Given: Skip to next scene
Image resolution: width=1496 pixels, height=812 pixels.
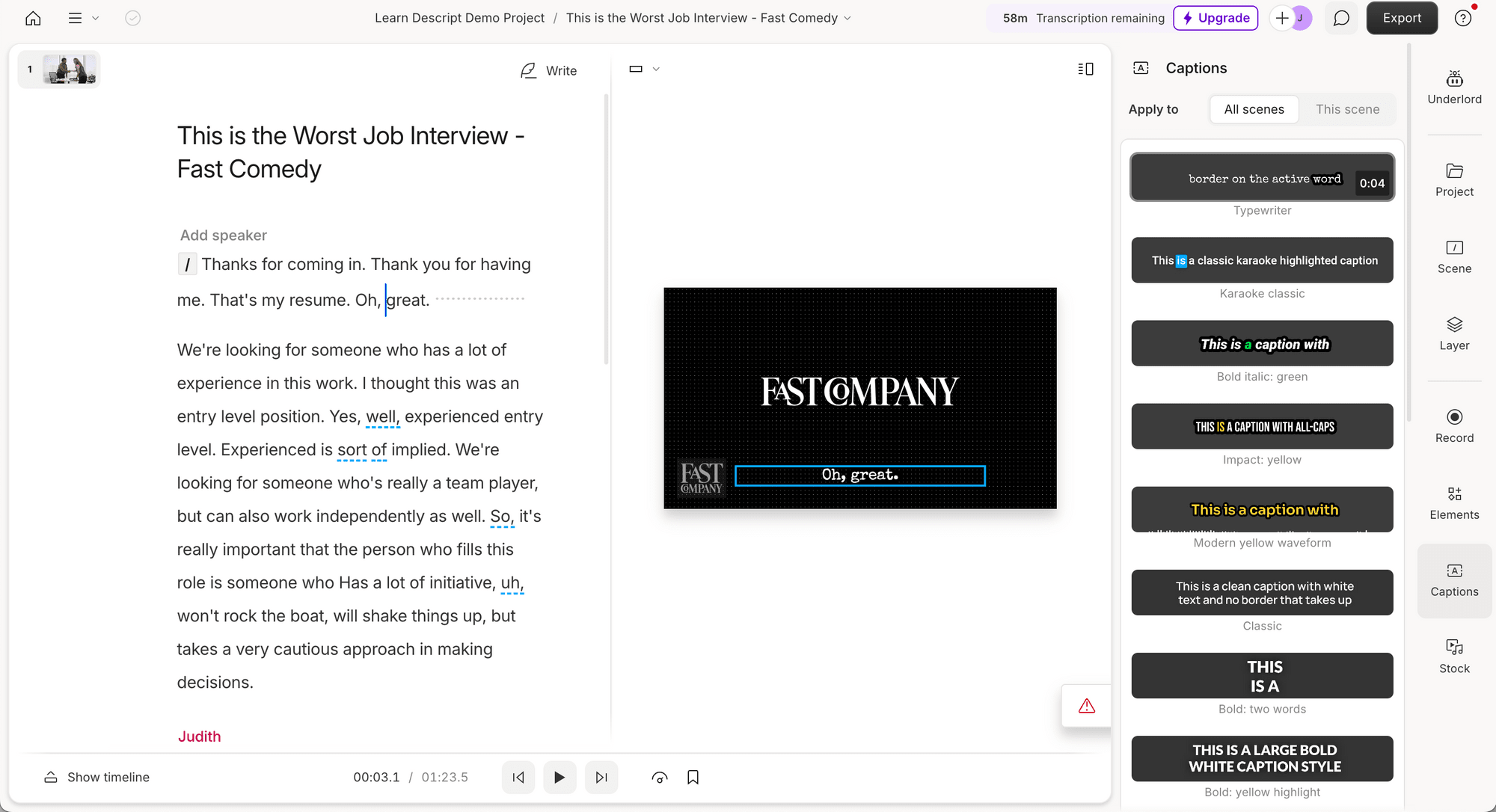Looking at the screenshot, I should coord(601,778).
